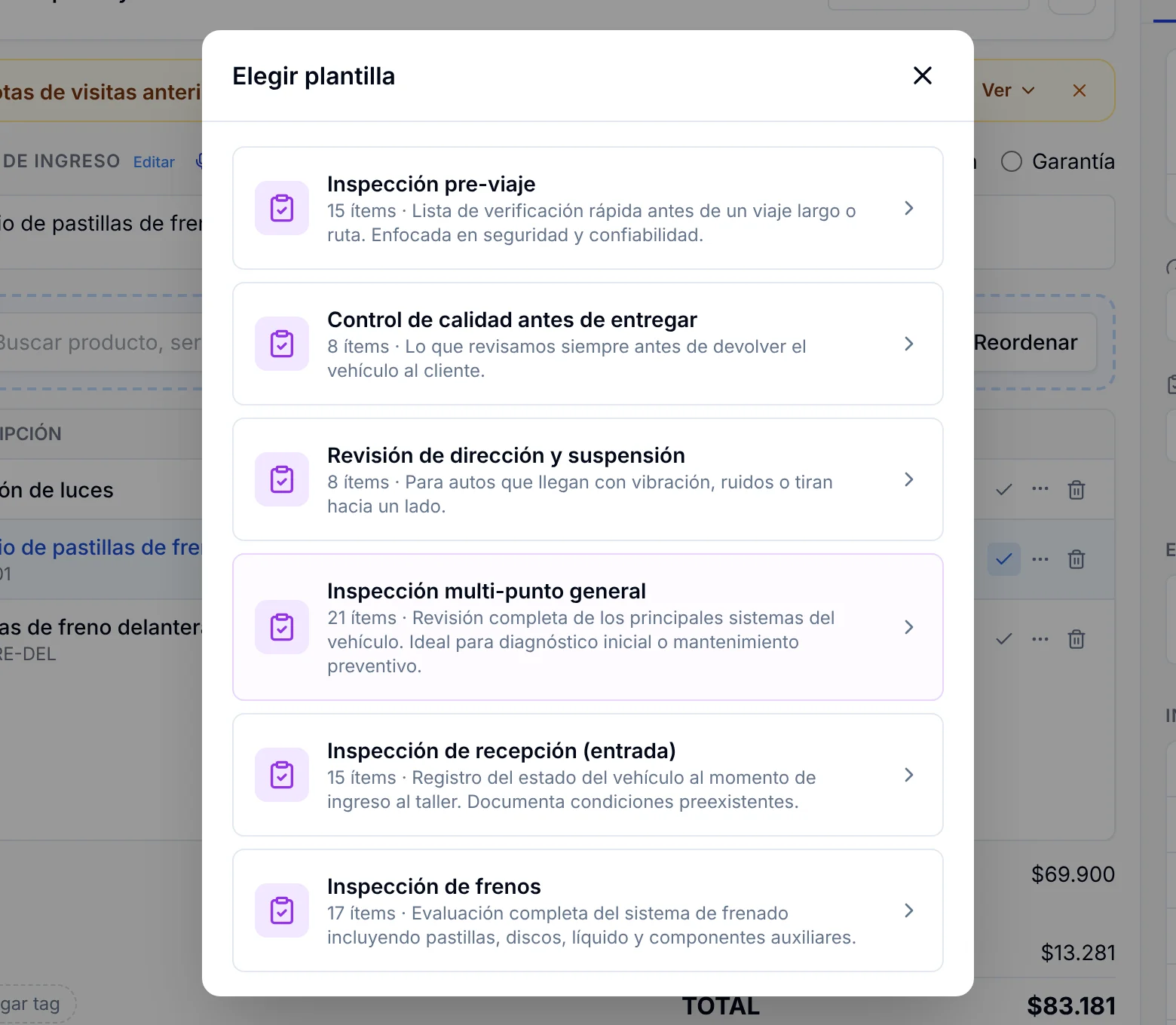Click the $13.281 amount value

tap(1078, 953)
